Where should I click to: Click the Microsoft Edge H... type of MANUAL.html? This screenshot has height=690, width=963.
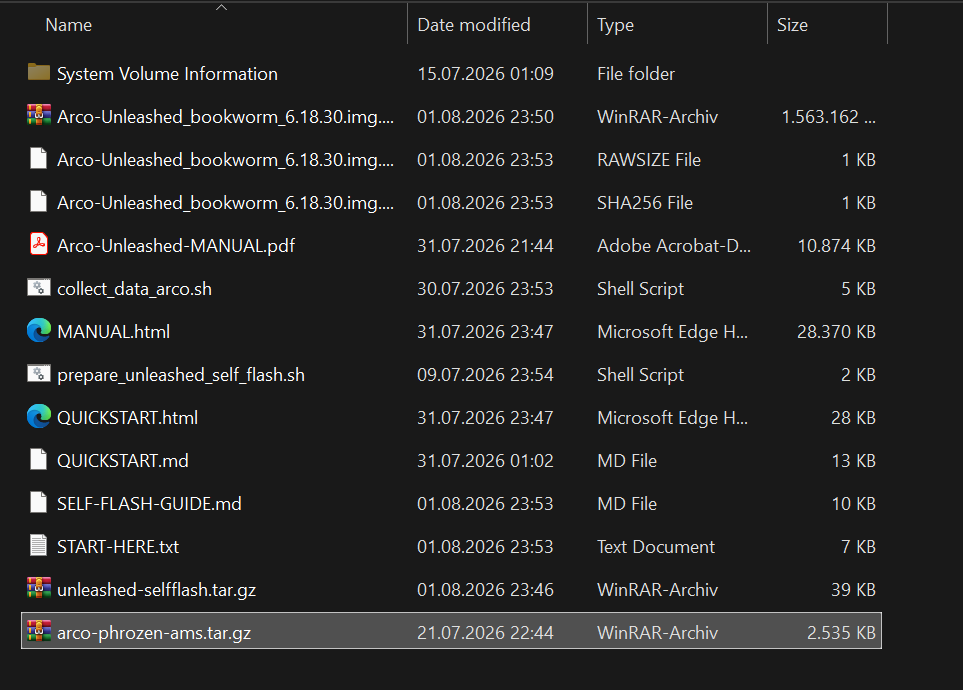click(x=673, y=332)
